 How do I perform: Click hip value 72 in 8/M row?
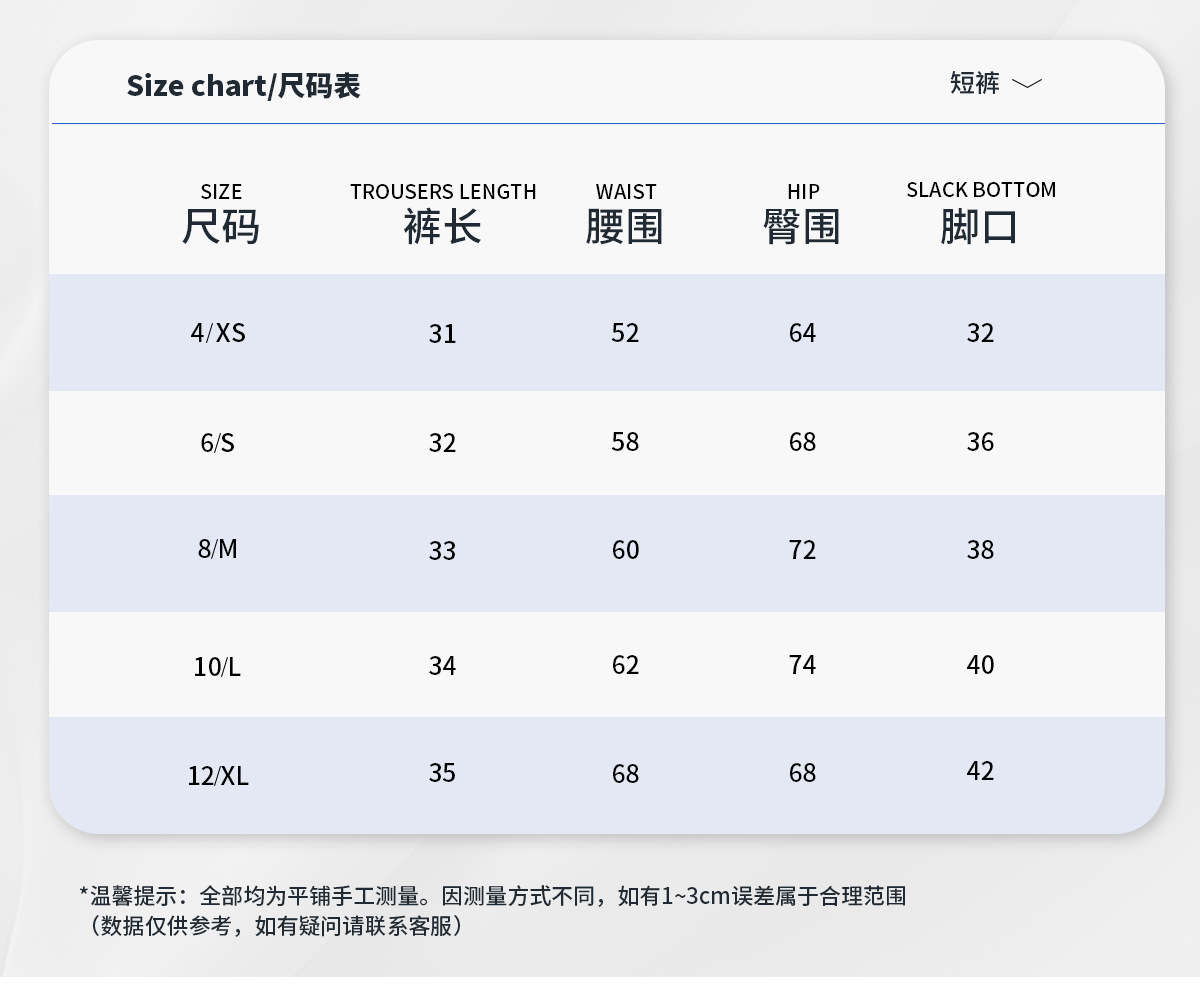coord(802,550)
